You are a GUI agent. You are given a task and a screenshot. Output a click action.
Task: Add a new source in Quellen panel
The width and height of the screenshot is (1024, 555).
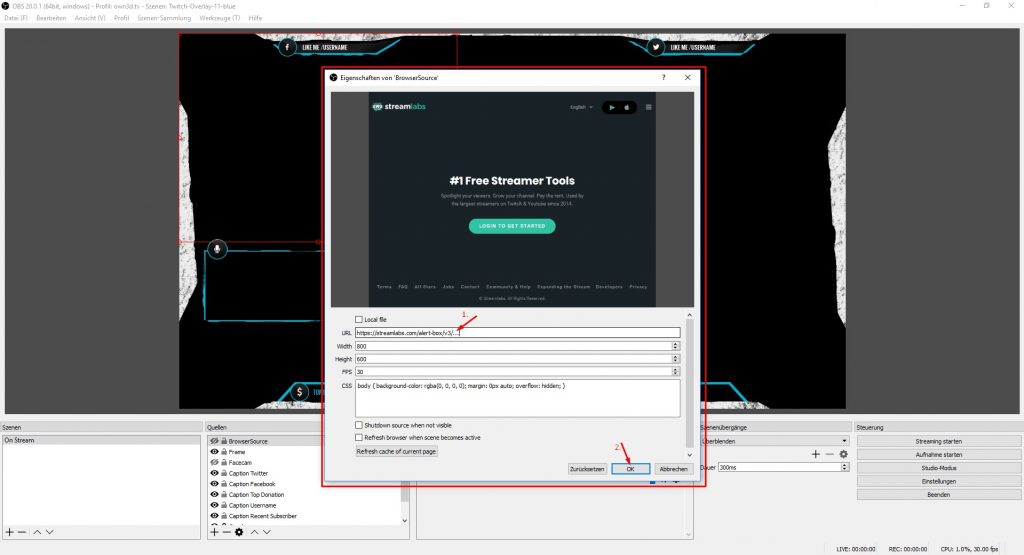[x=214, y=532]
